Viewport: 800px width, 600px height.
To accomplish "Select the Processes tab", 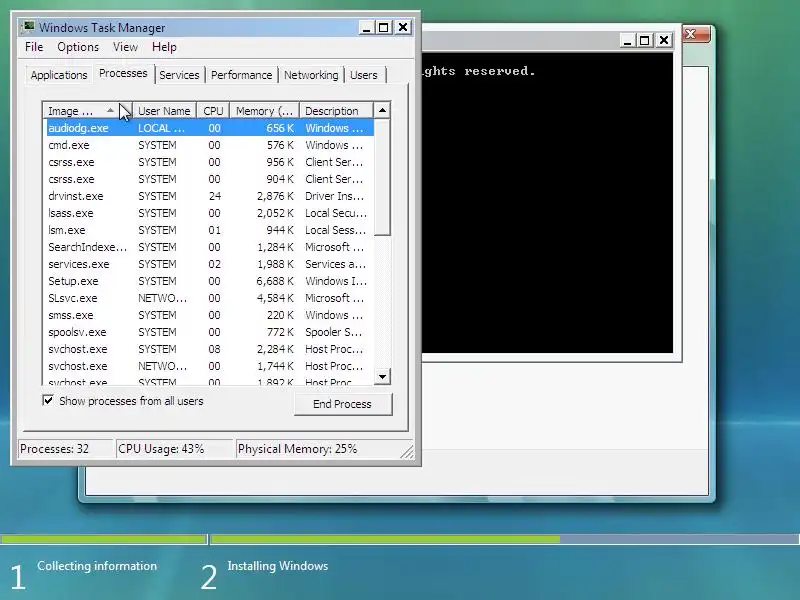I will pos(123,73).
